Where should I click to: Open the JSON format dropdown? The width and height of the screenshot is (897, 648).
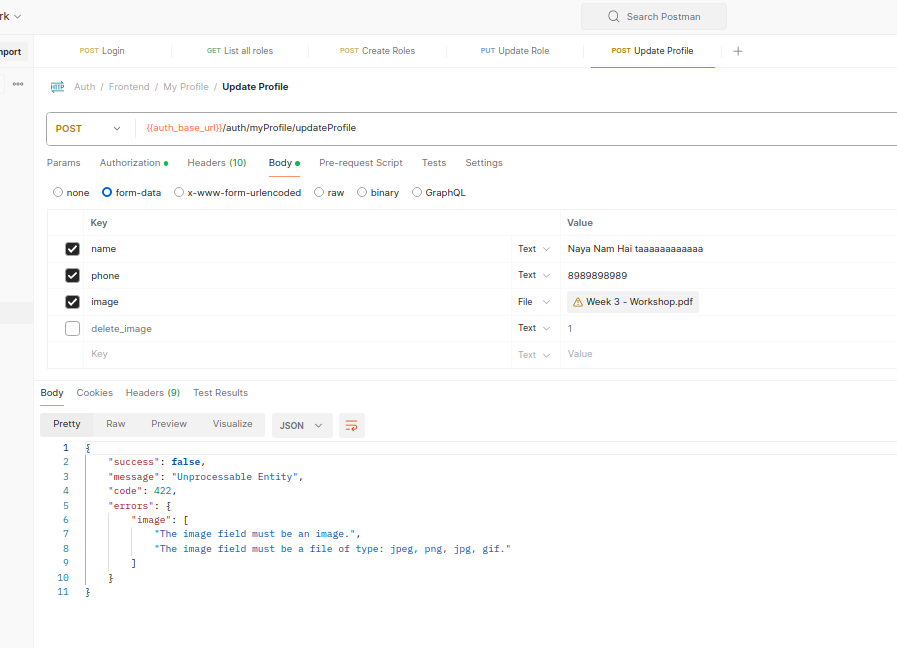pos(302,425)
